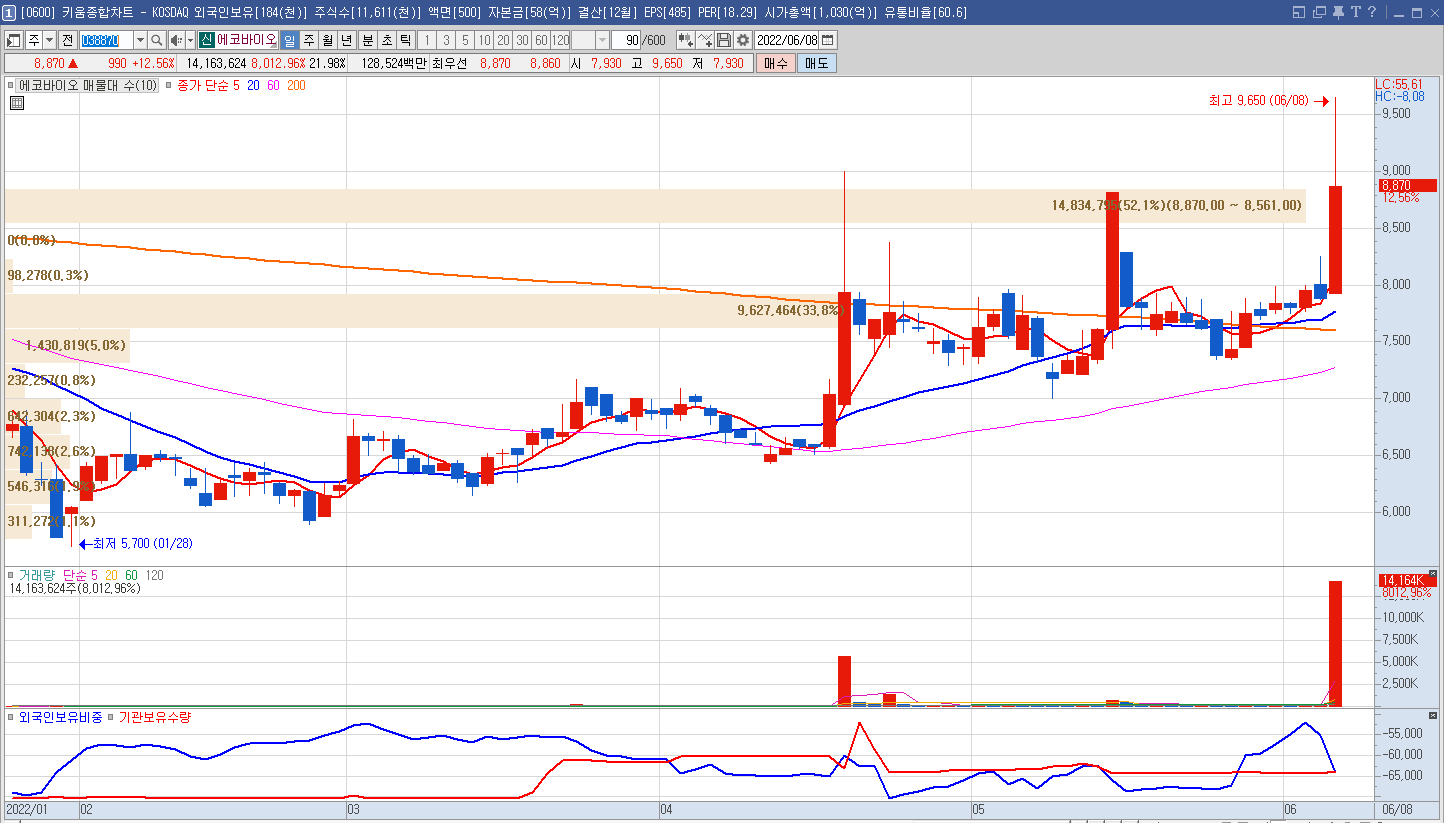Click the candle count field showing 90
The image size is (1444, 823).
626,40
